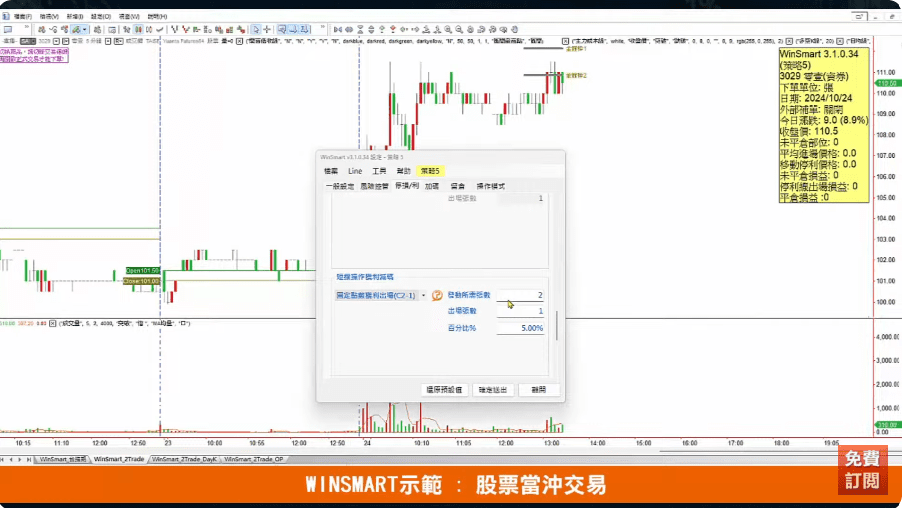Open the 檔案 menu in WinSmart dialog
902x508 pixels.
tap(331, 171)
